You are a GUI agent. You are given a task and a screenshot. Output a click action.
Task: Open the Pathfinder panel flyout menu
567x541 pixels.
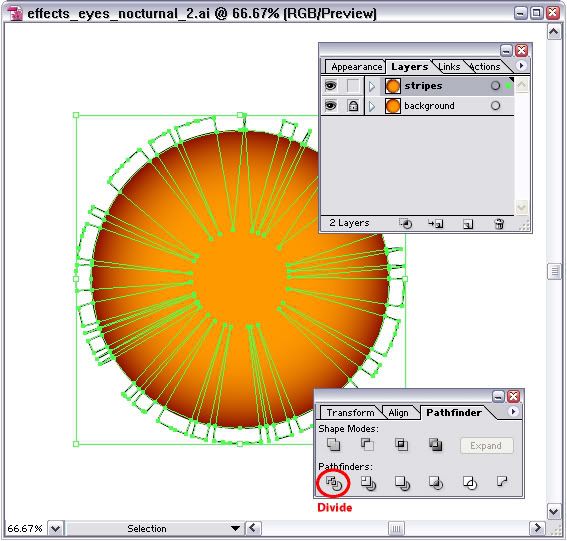pos(513,412)
